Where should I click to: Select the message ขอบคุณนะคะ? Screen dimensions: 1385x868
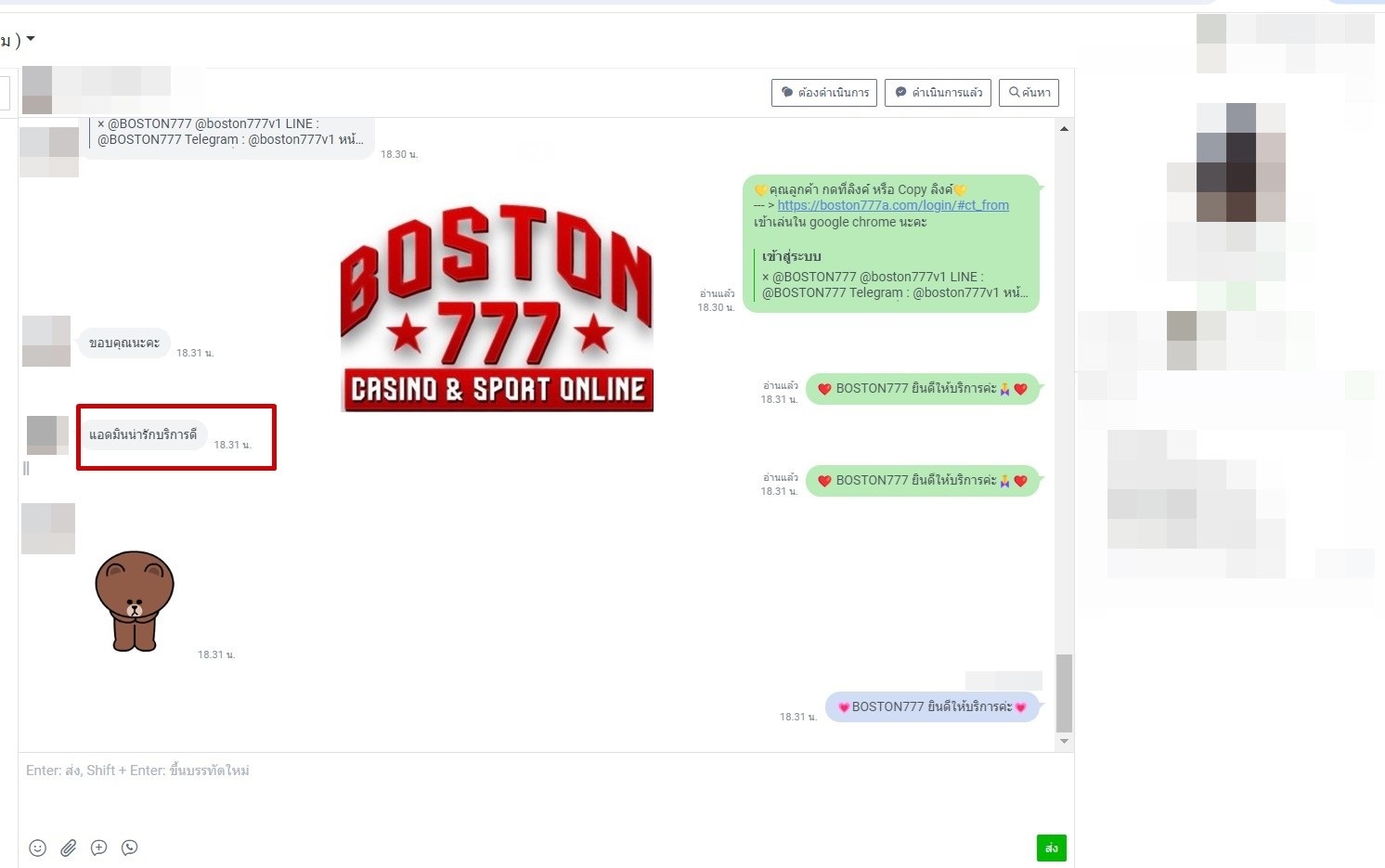(x=124, y=343)
